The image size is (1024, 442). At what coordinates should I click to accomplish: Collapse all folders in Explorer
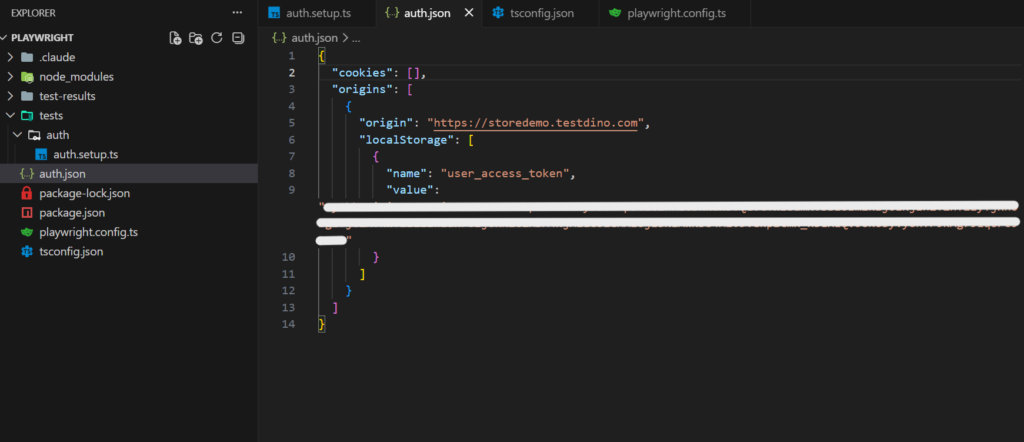click(238, 38)
